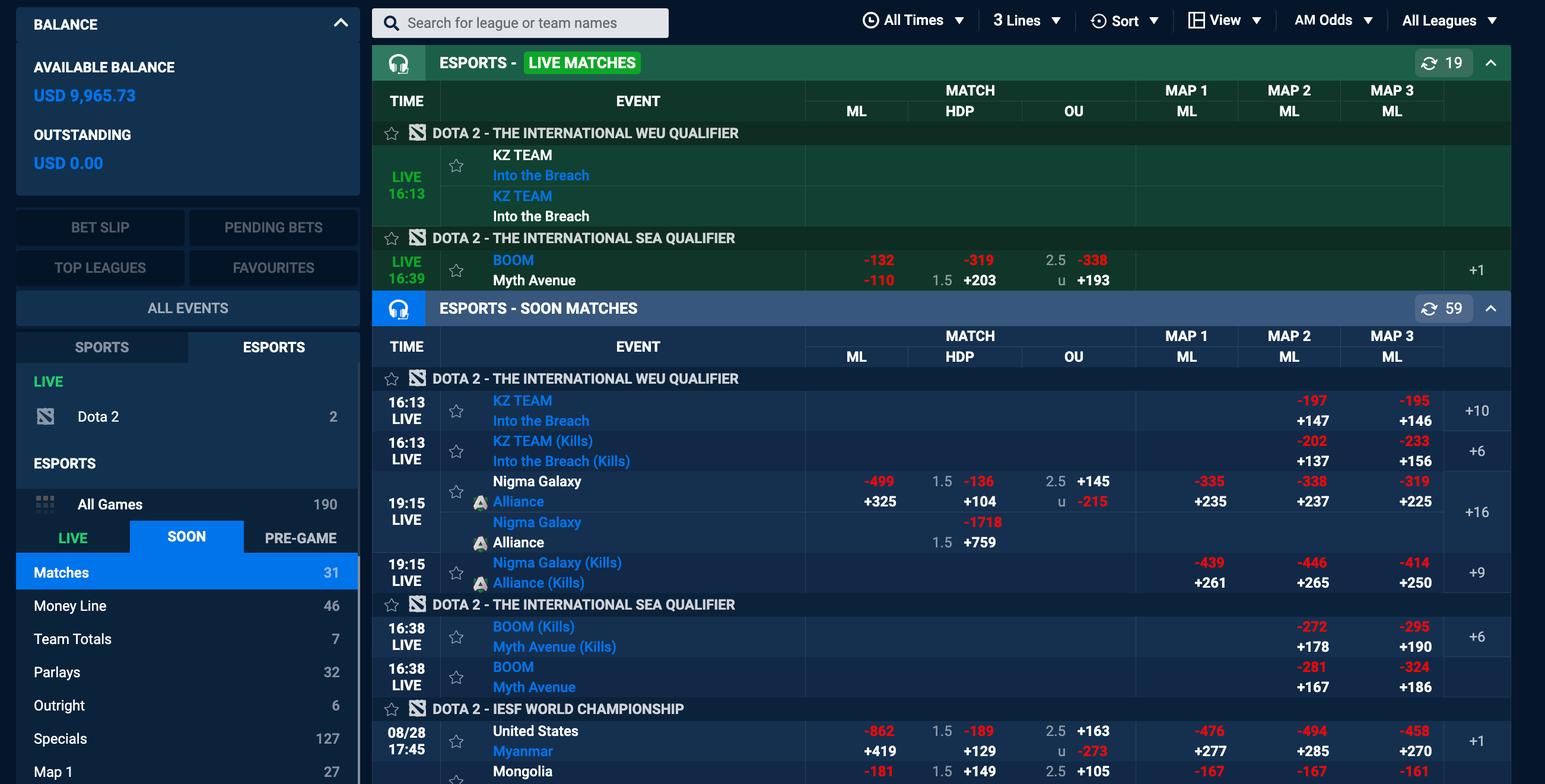Open the All Leagues dropdown
1545x784 pixels.
(1449, 20)
